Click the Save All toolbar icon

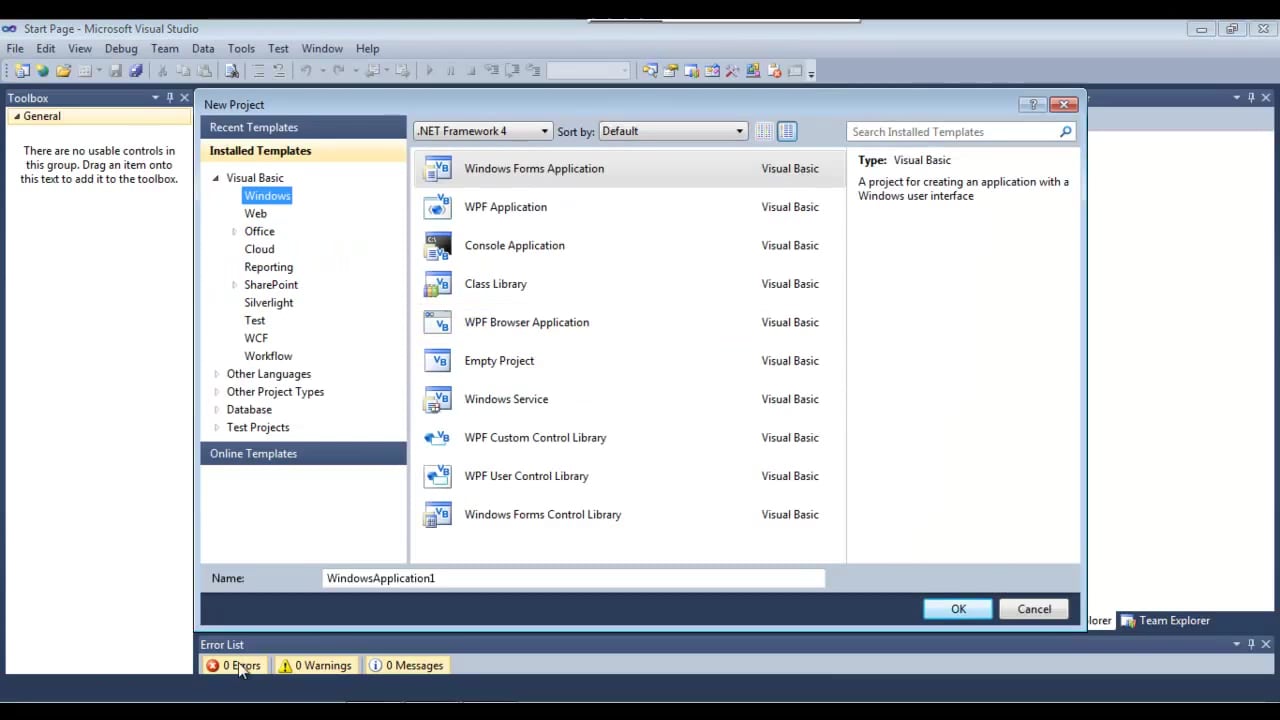click(x=136, y=71)
